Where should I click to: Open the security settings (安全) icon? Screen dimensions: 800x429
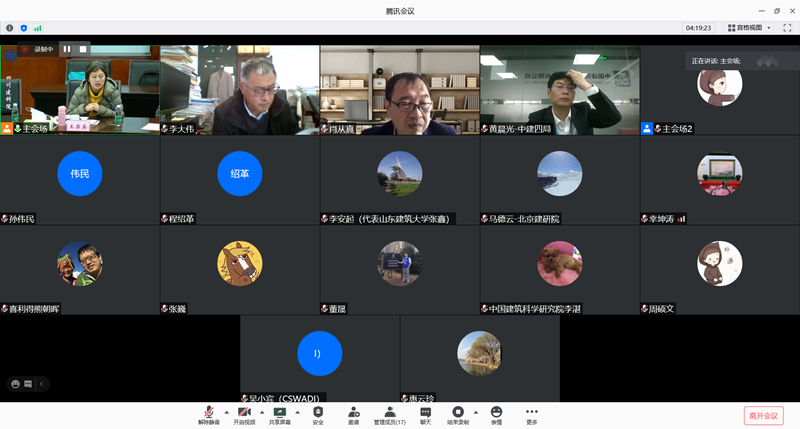pyautogui.click(x=318, y=414)
